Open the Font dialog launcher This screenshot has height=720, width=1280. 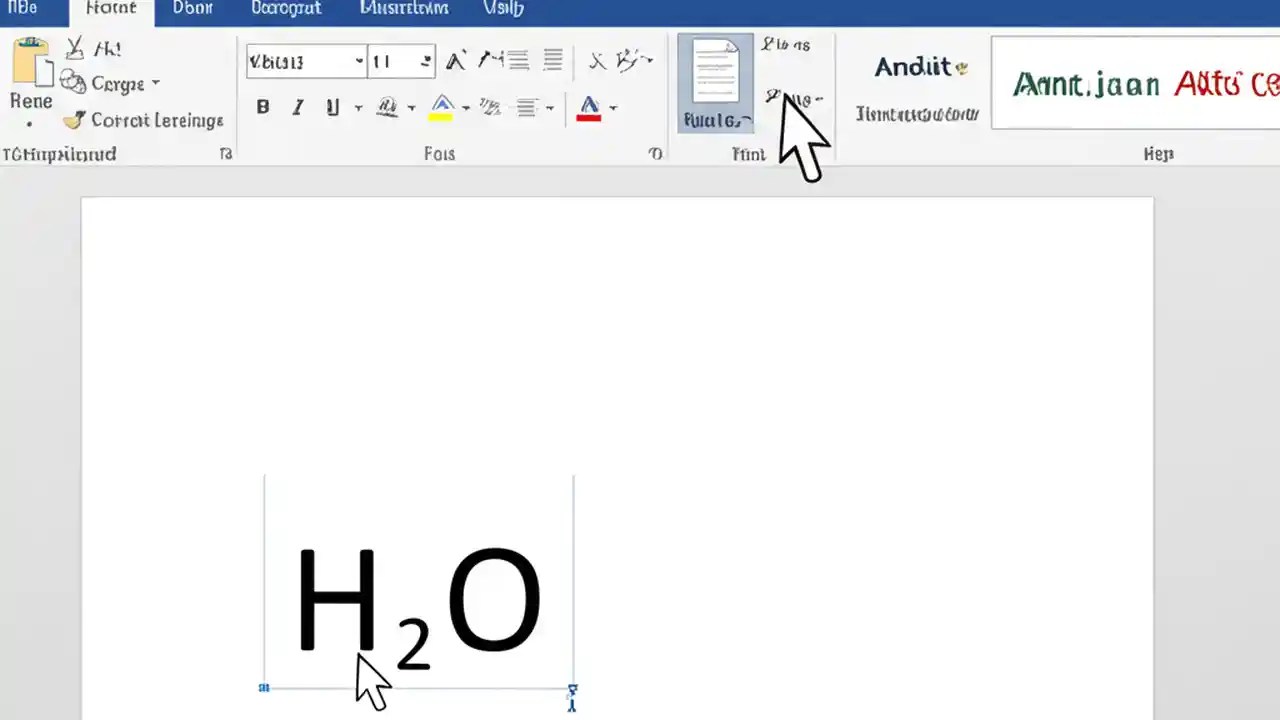tap(655, 154)
